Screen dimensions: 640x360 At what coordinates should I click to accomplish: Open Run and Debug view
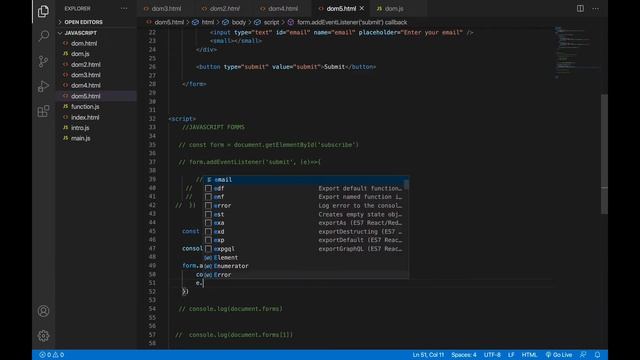click(x=43, y=86)
